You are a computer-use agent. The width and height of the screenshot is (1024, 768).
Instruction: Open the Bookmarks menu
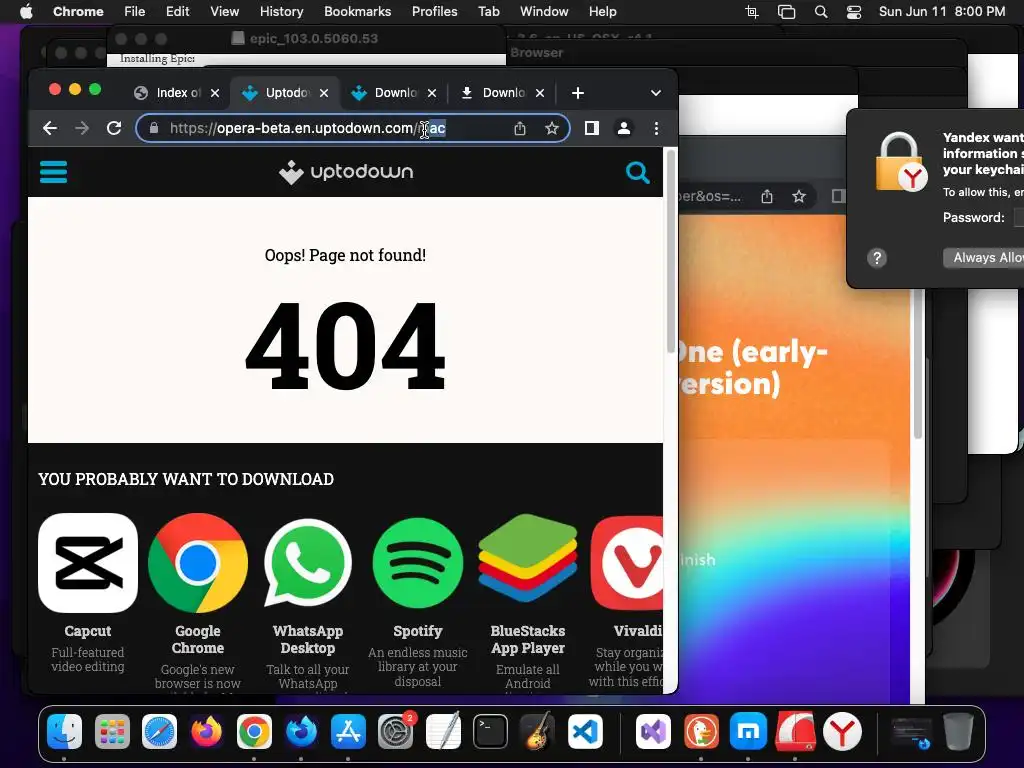[357, 11]
